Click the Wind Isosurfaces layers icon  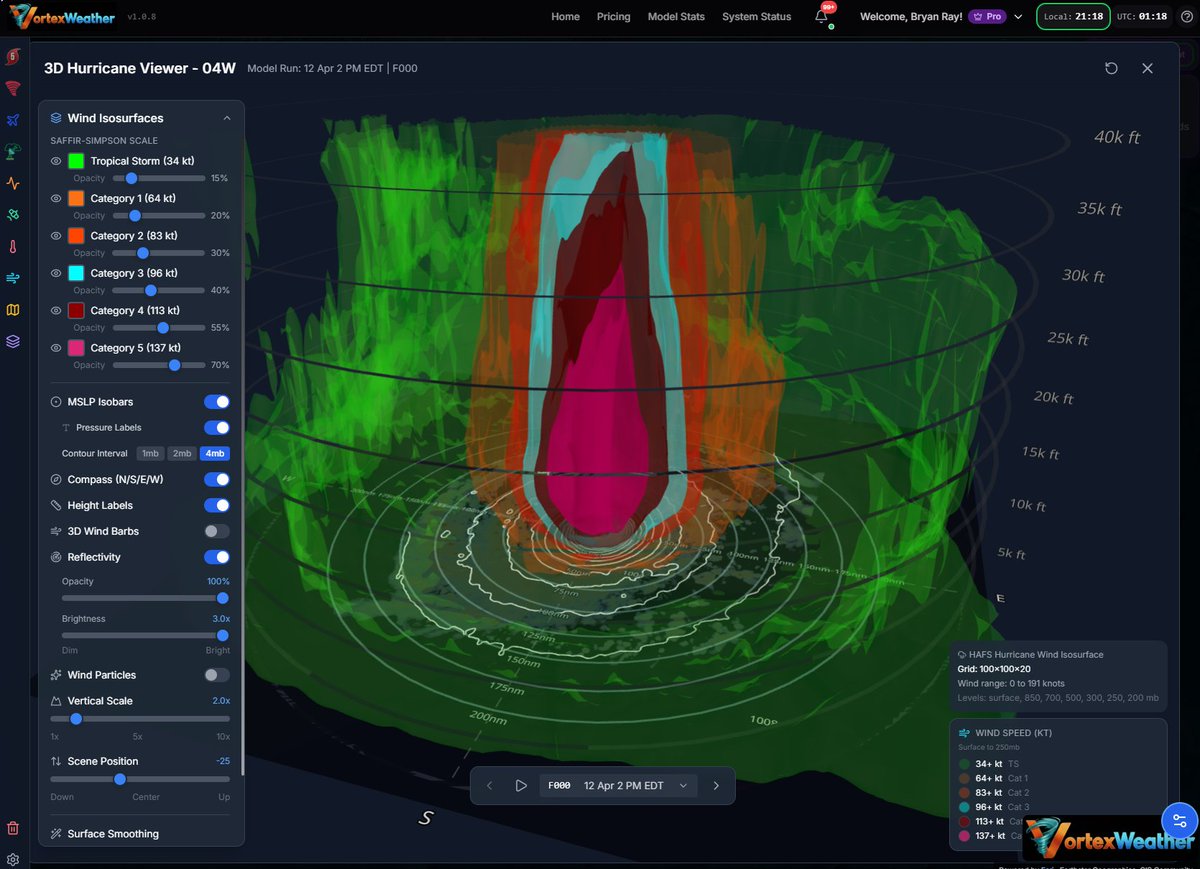[x=57, y=118]
